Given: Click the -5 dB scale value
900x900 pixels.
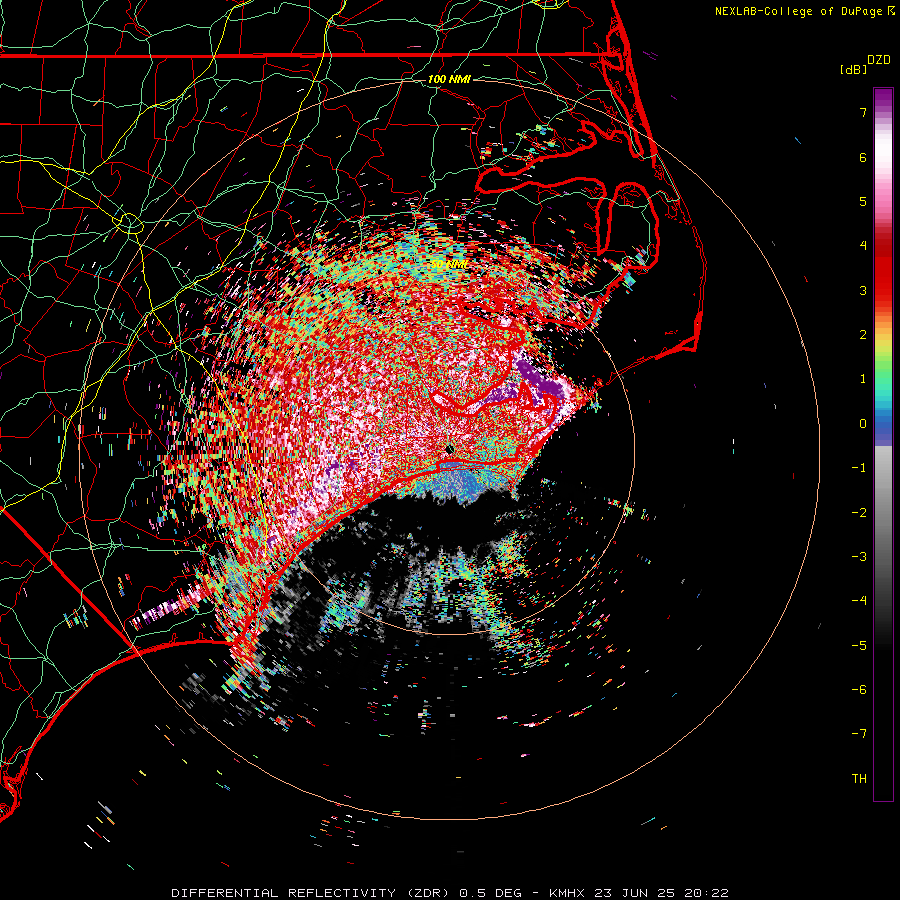Looking at the screenshot, I should [x=859, y=646].
